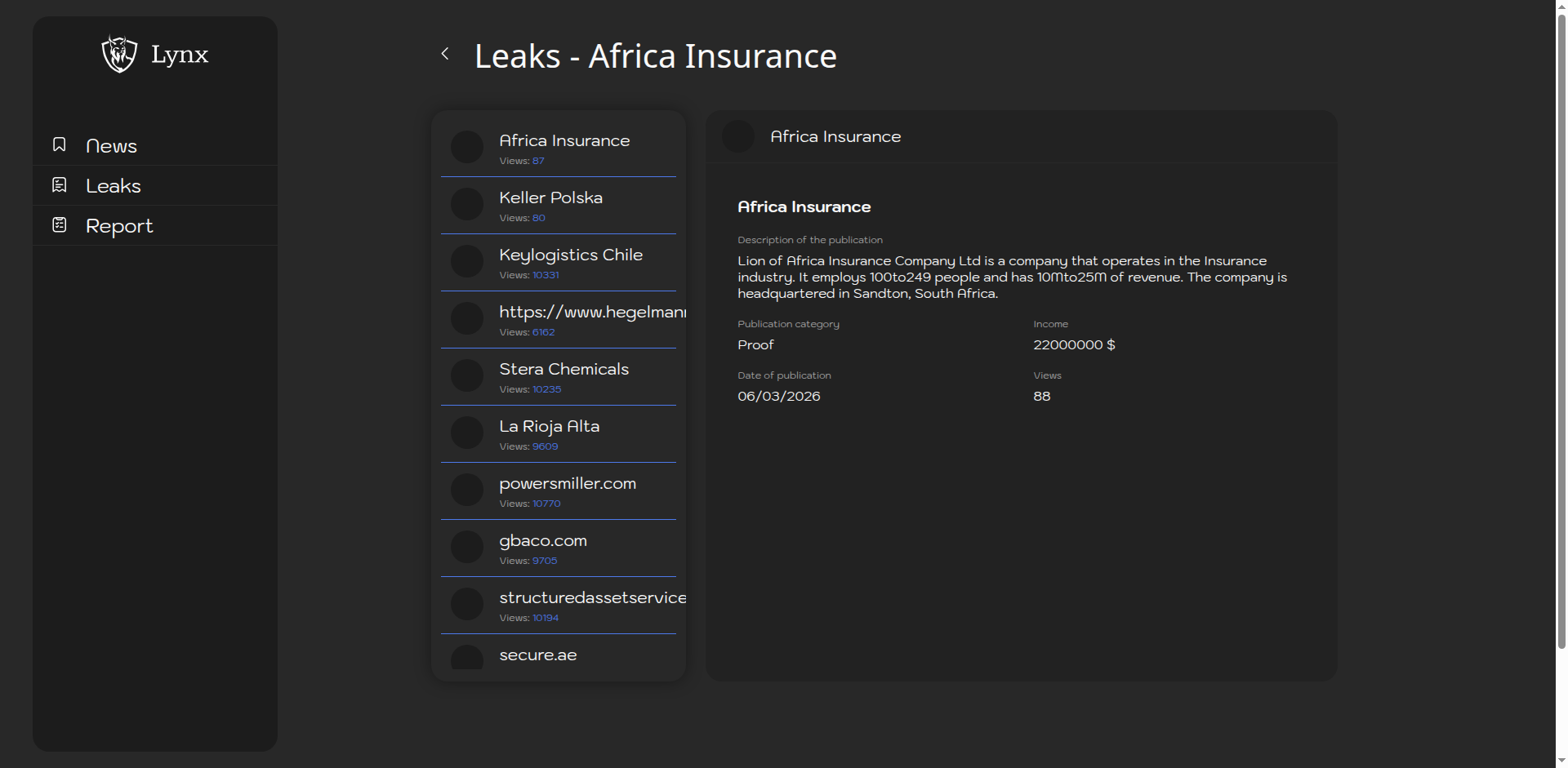The width and height of the screenshot is (1568, 768).
Task: Click the bookmark icon beside News
Action: 60,144
